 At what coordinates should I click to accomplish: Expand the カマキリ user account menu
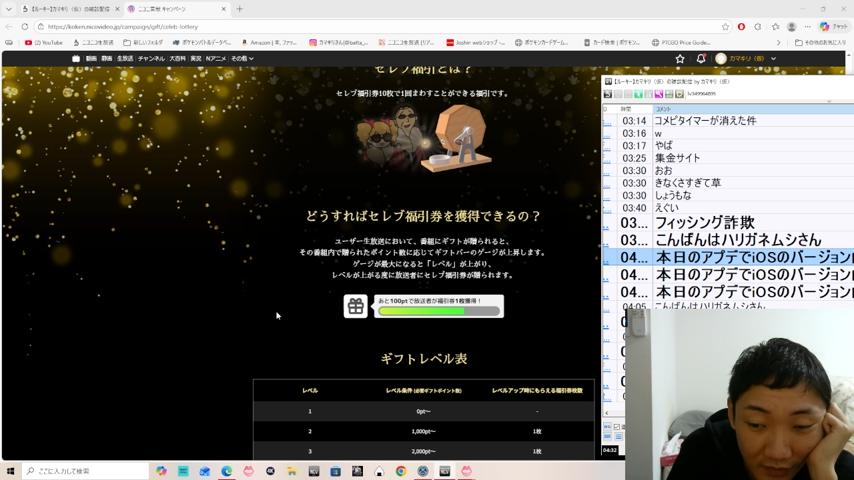point(746,58)
